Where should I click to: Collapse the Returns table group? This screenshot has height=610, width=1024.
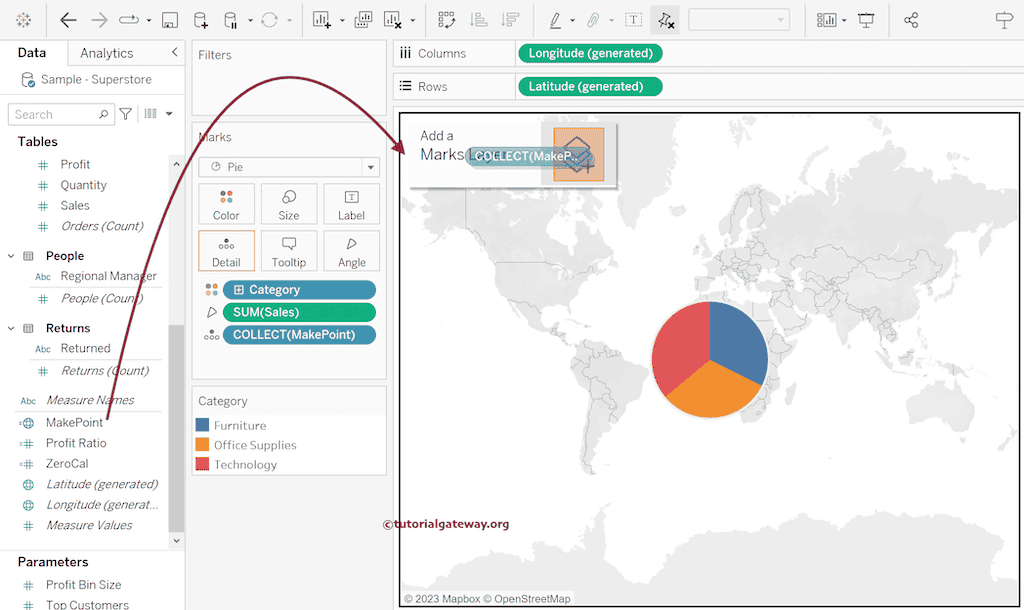pyautogui.click(x=12, y=328)
